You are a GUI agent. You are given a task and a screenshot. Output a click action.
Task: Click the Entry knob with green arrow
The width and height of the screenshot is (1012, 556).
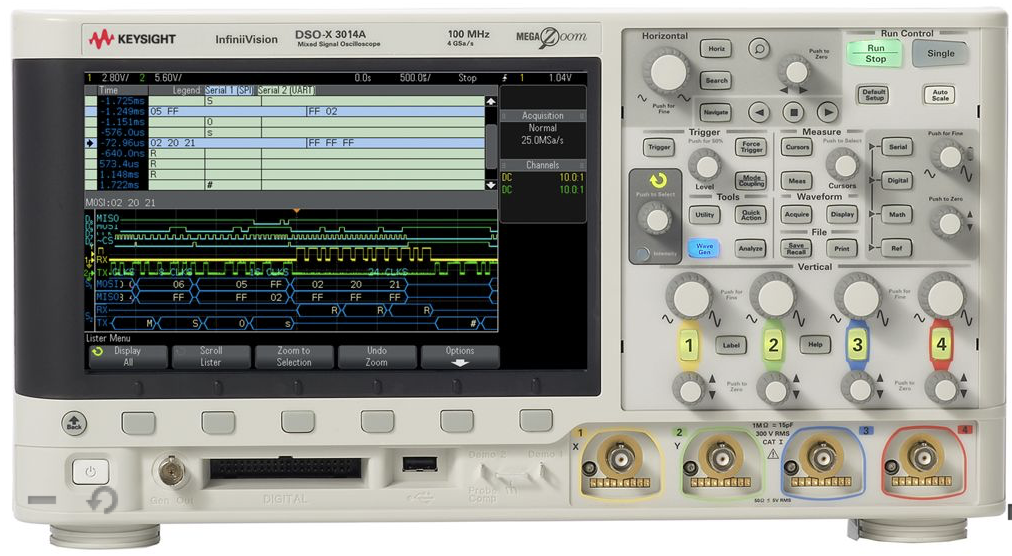(656, 219)
